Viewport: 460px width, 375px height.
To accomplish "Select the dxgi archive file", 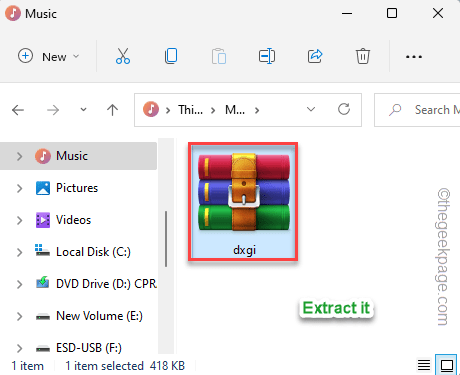I will (x=243, y=202).
